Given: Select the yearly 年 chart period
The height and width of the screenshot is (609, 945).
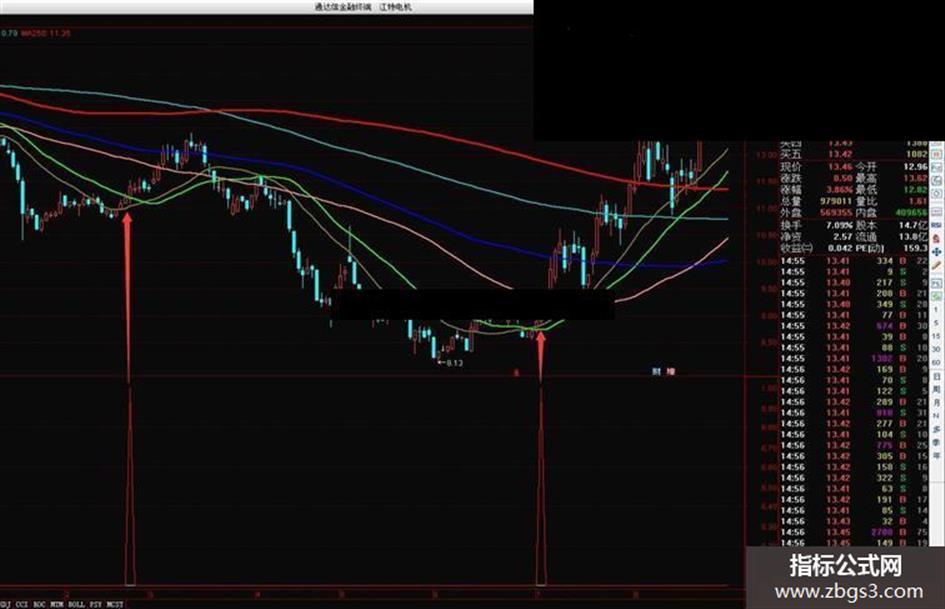Looking at the screenshot, I should (x=936, y=455).
